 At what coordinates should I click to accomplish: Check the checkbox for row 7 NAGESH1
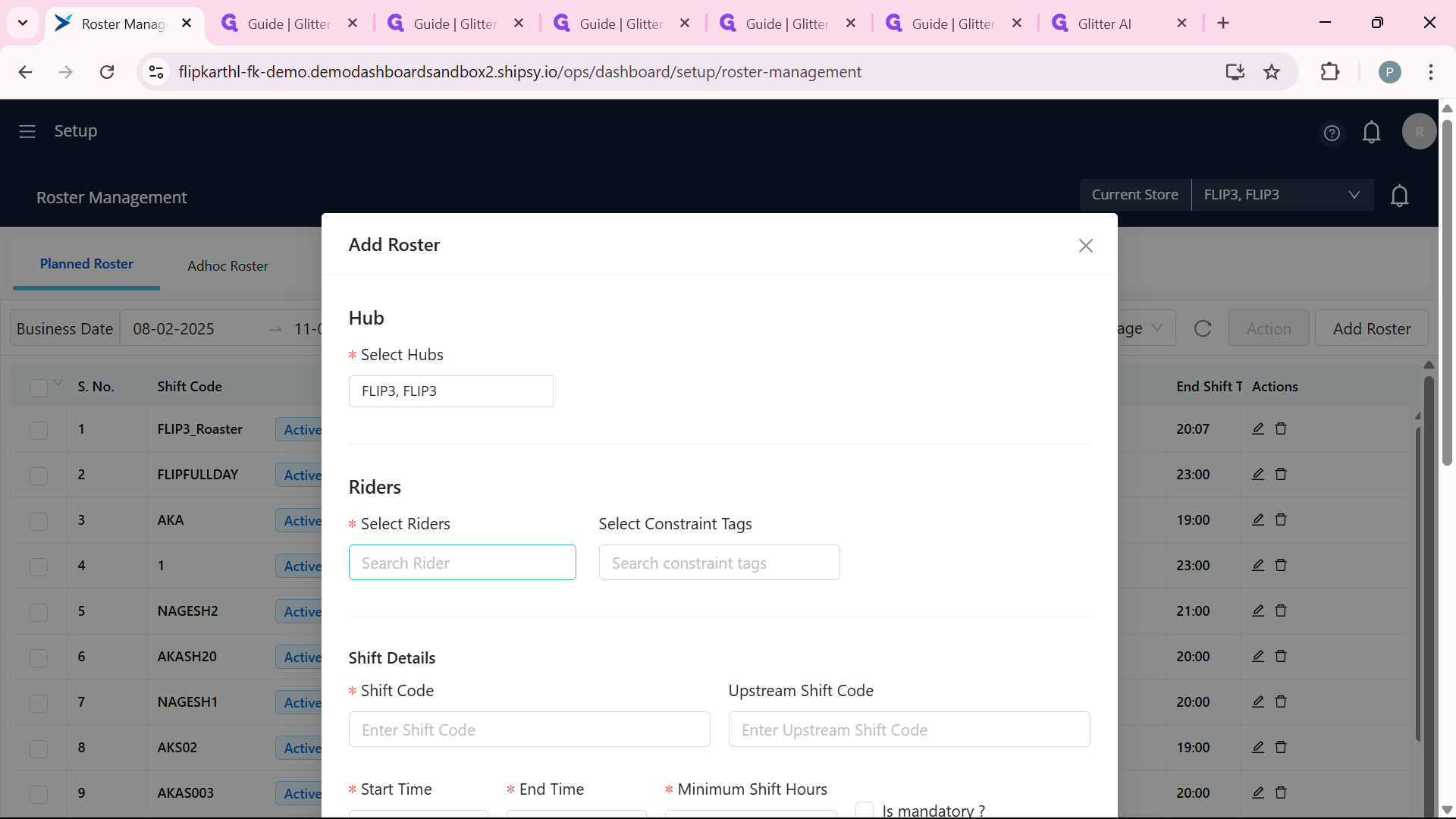[x=39, y=703]
